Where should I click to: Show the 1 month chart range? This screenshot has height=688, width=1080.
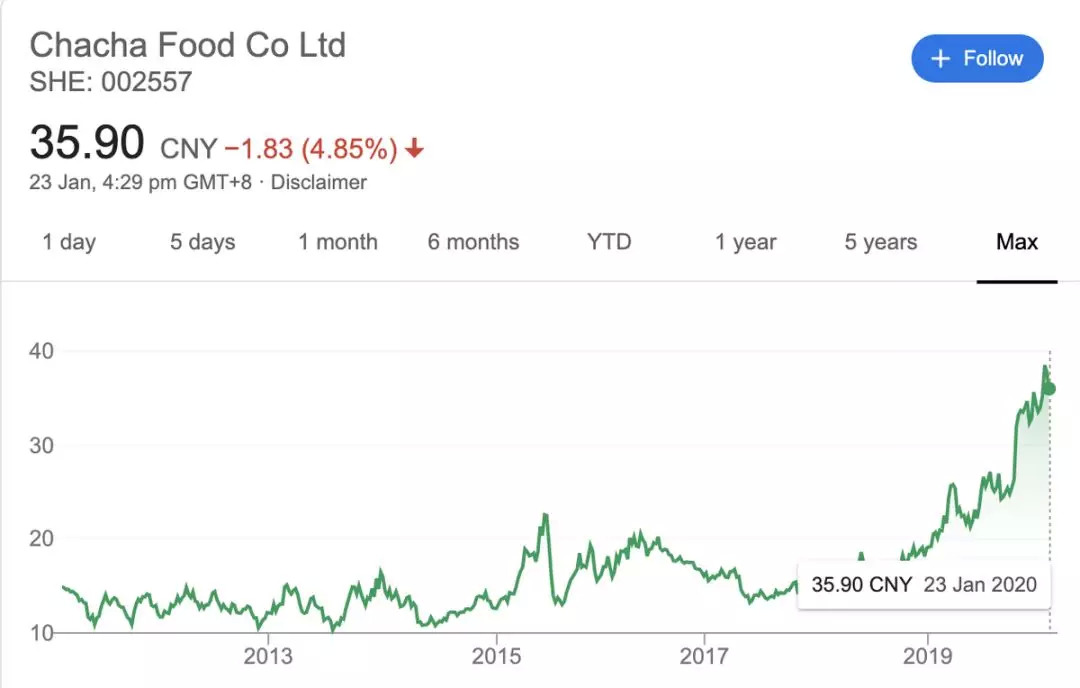[338, 242]
